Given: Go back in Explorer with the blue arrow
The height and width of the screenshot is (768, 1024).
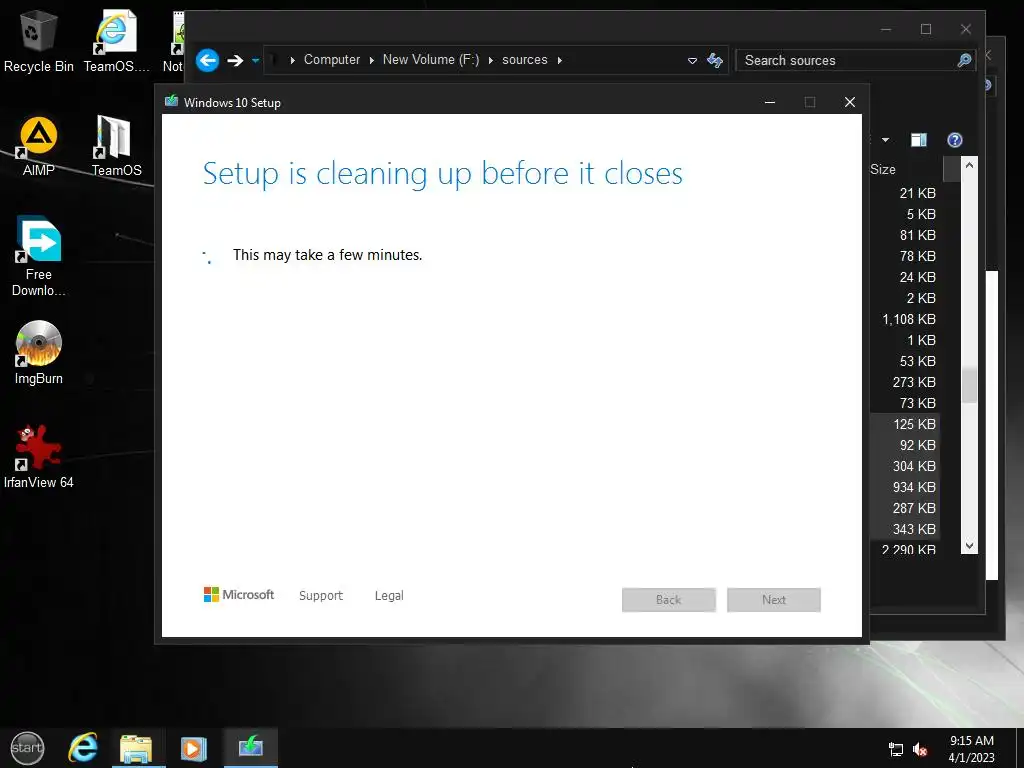Looking at the screenshot, I should coord(208,61).
